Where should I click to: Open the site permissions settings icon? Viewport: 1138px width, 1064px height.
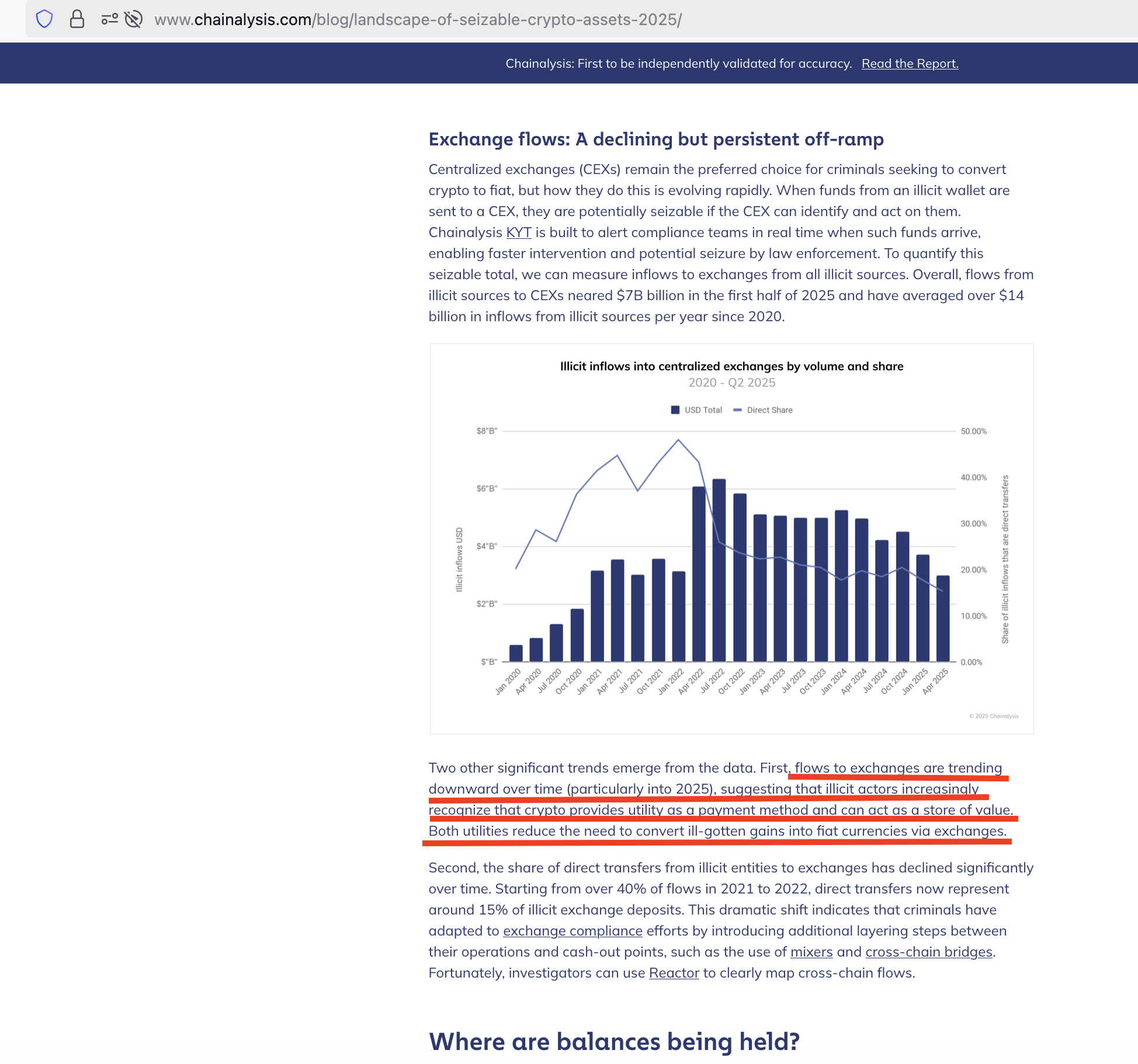click(x=109, y=19)
